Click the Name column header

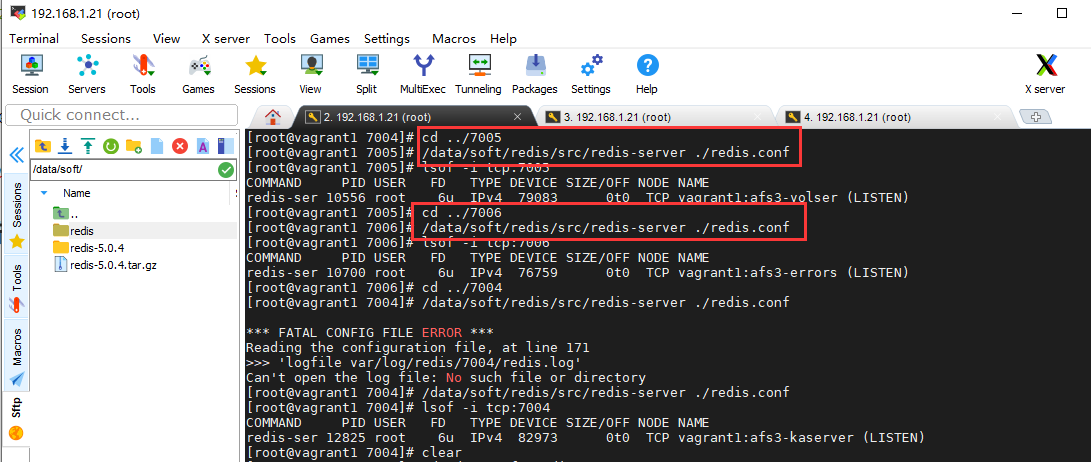click(x=77, y=193)
